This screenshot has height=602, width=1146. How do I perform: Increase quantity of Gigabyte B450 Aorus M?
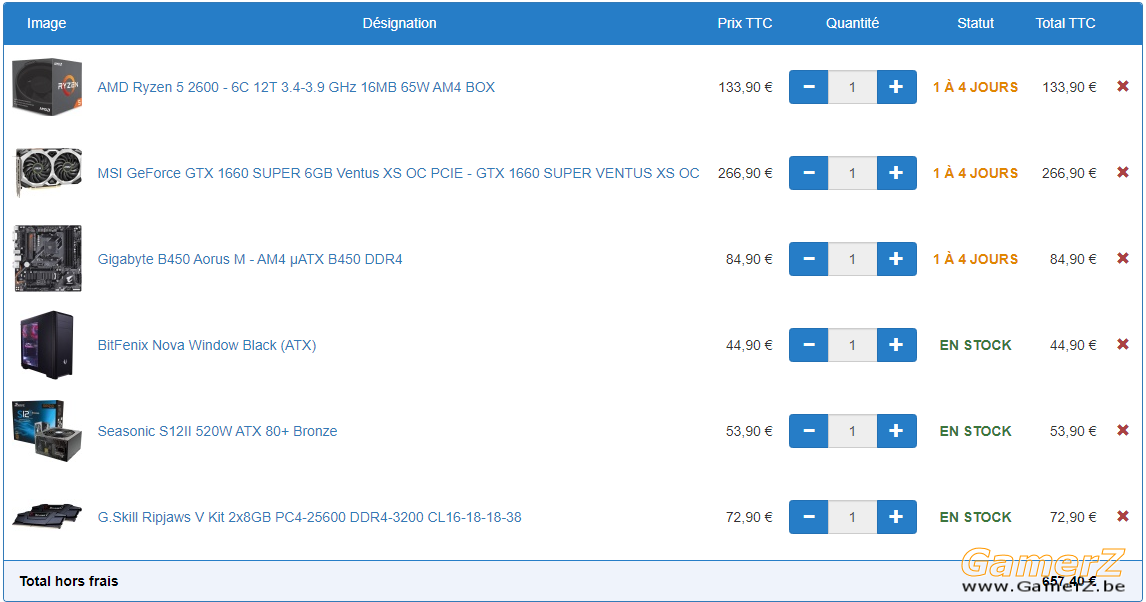[896, 259]
